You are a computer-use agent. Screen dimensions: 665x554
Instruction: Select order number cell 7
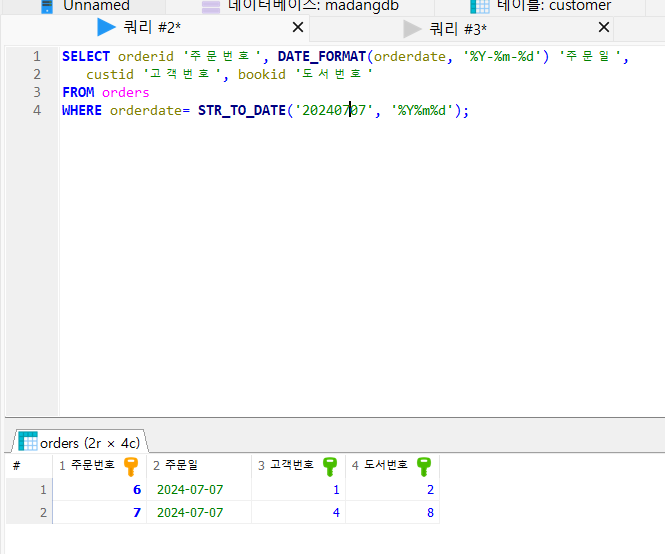pyautogui.click(x=99, y=512)
